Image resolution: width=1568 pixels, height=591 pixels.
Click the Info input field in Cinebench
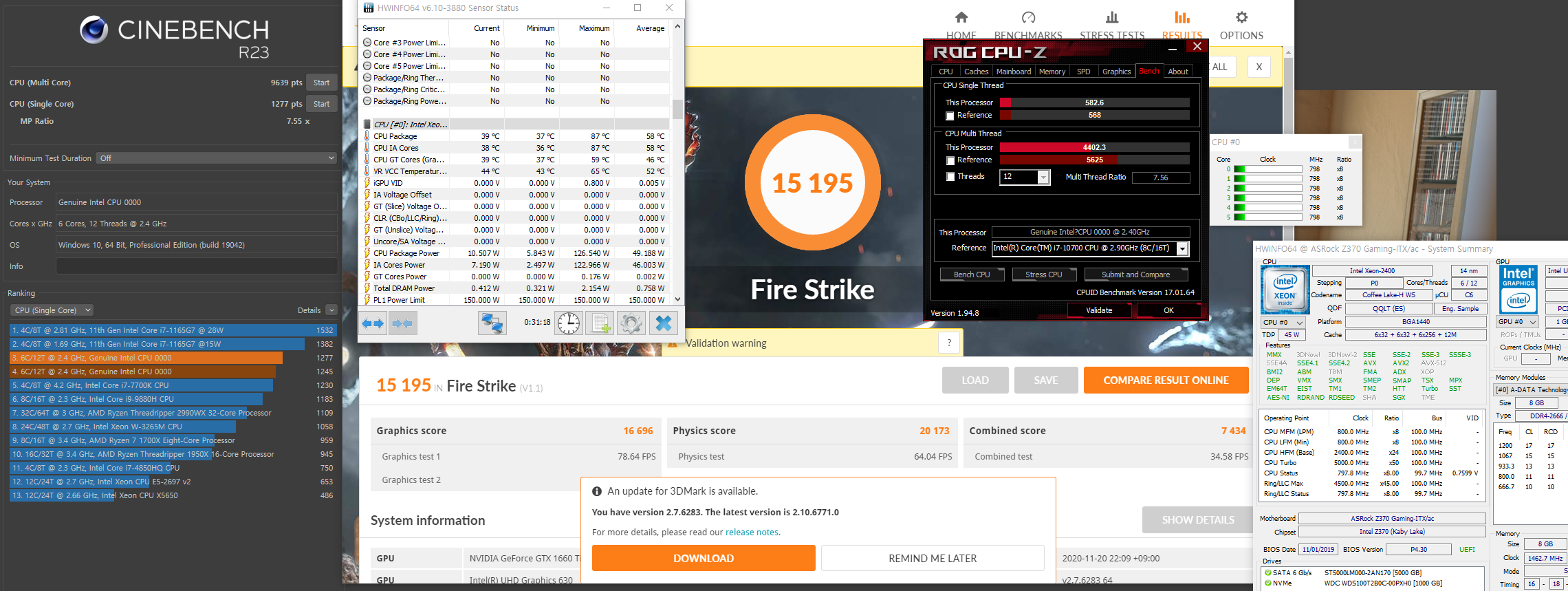(197, 266)
